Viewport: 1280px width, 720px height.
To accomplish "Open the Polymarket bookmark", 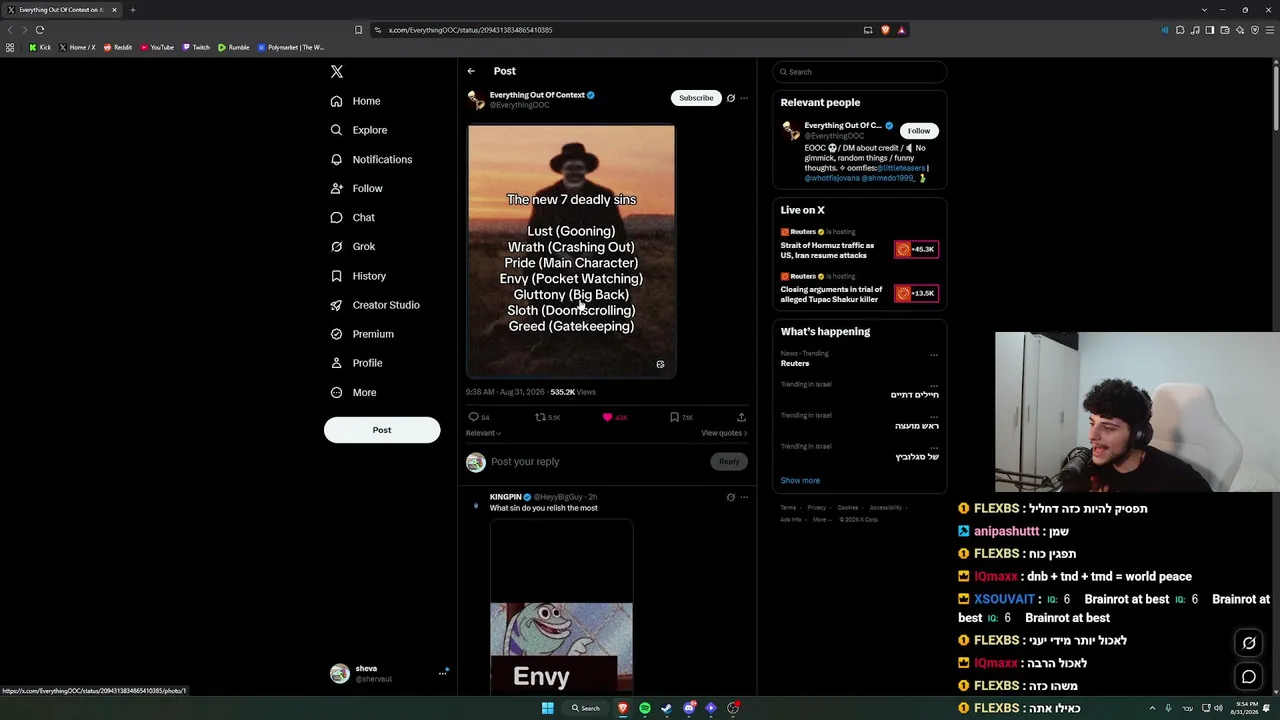I will 291,47.
